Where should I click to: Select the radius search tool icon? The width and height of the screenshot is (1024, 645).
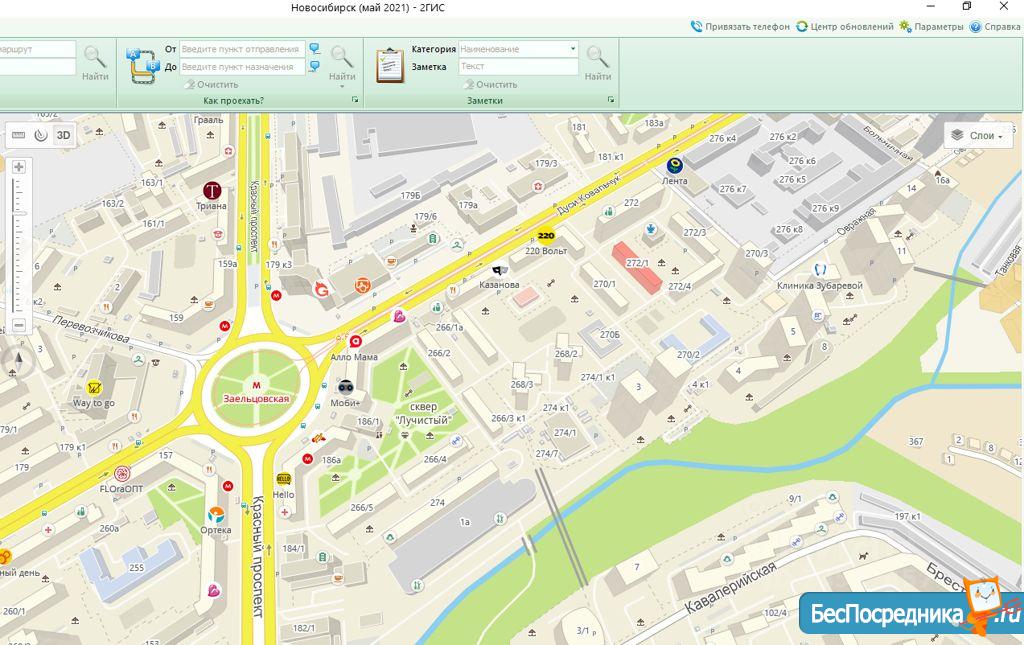(x=40, y=135)
